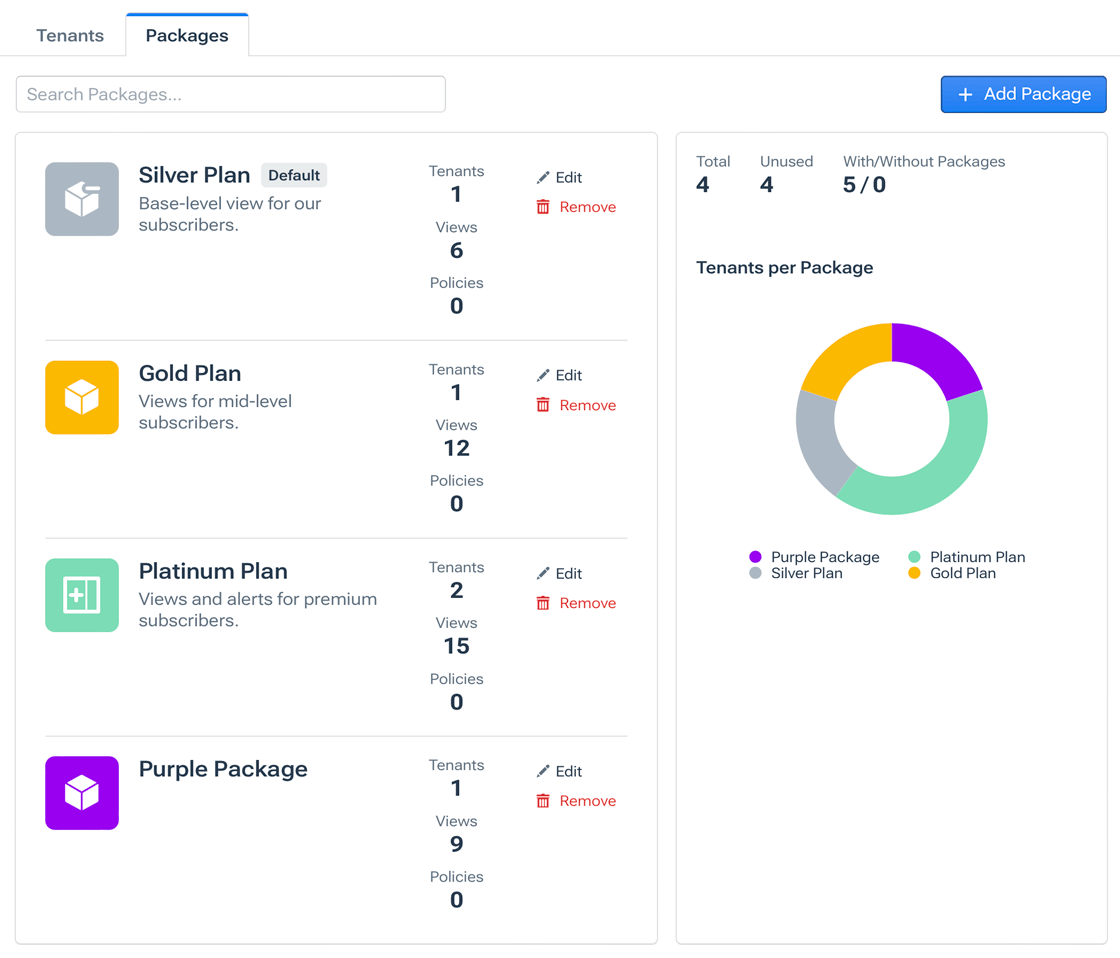Viewport: 1120px width, 958px height.
Task: Click Remove next to Silver Plan
Action: pyautogui.click(x=588, y=207)
